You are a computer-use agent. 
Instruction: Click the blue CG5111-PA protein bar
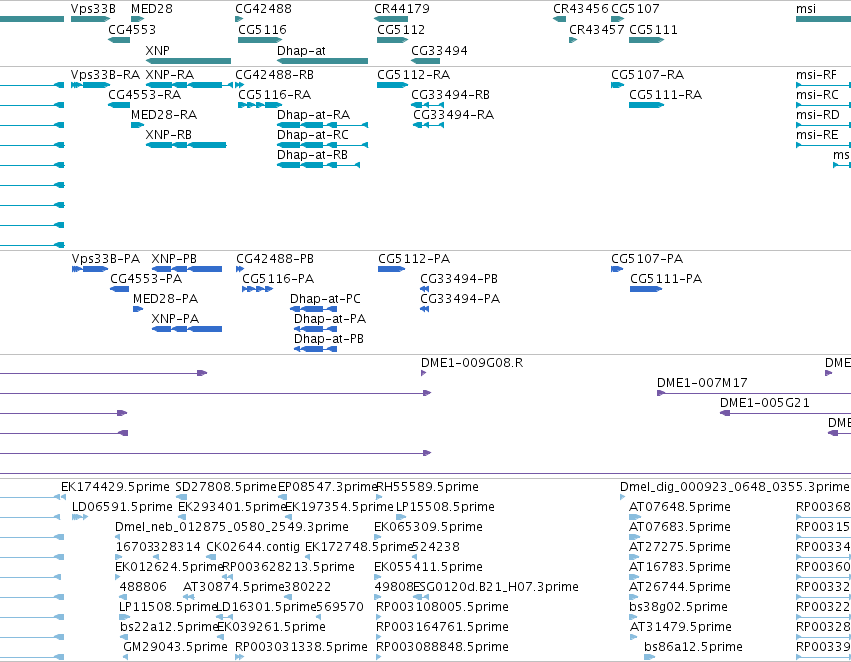pos(646,289)
